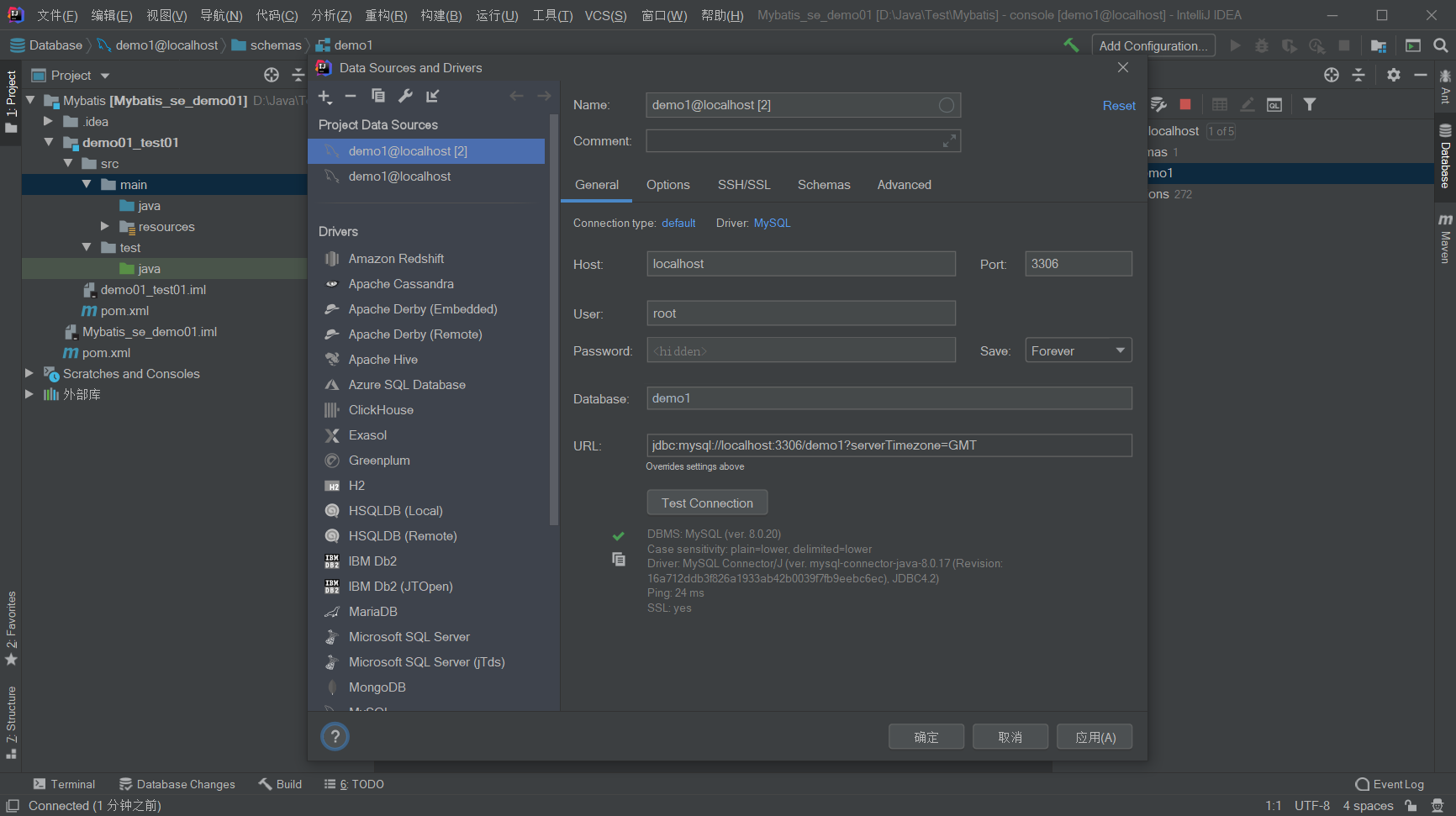Open the Event Log

click(x=1390, y=784)
